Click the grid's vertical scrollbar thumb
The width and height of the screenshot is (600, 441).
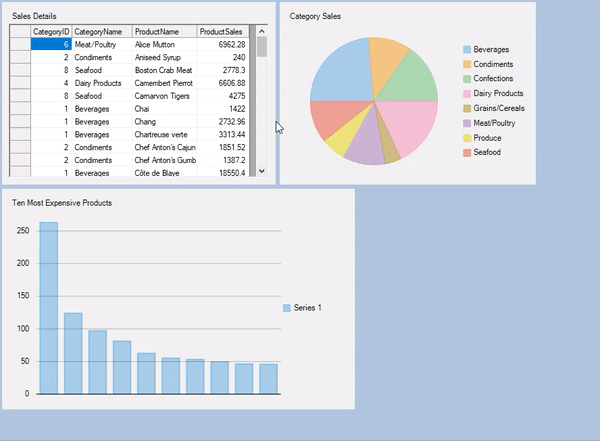262,49
